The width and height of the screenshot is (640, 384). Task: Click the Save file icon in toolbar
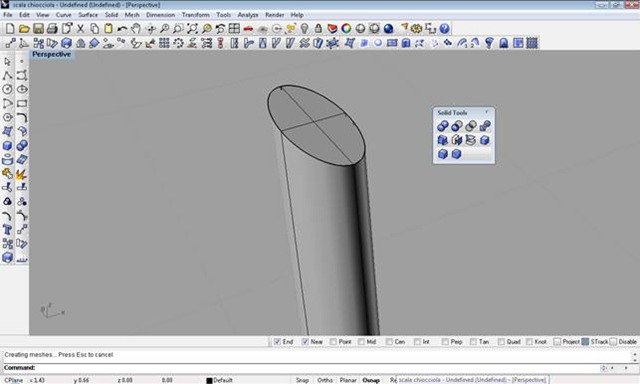[38, 29]
